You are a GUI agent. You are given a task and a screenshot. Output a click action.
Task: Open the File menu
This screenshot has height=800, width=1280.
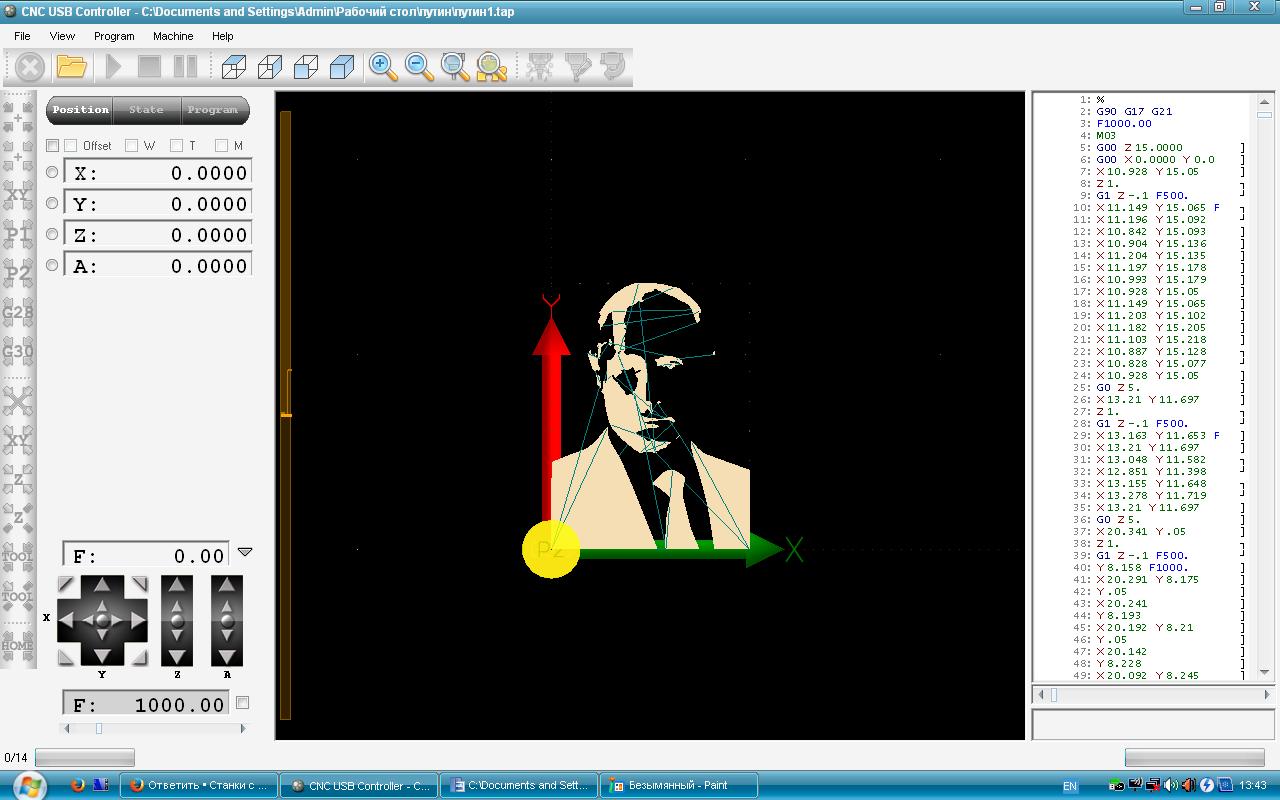(x=22, y=36)
